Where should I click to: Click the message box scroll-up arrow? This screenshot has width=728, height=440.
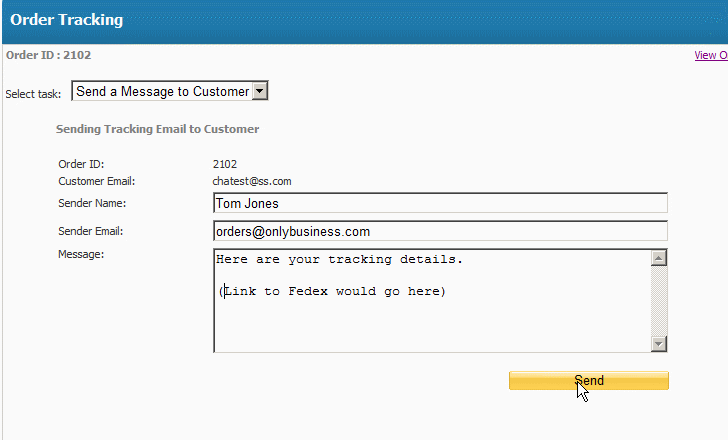coord(659,258)
